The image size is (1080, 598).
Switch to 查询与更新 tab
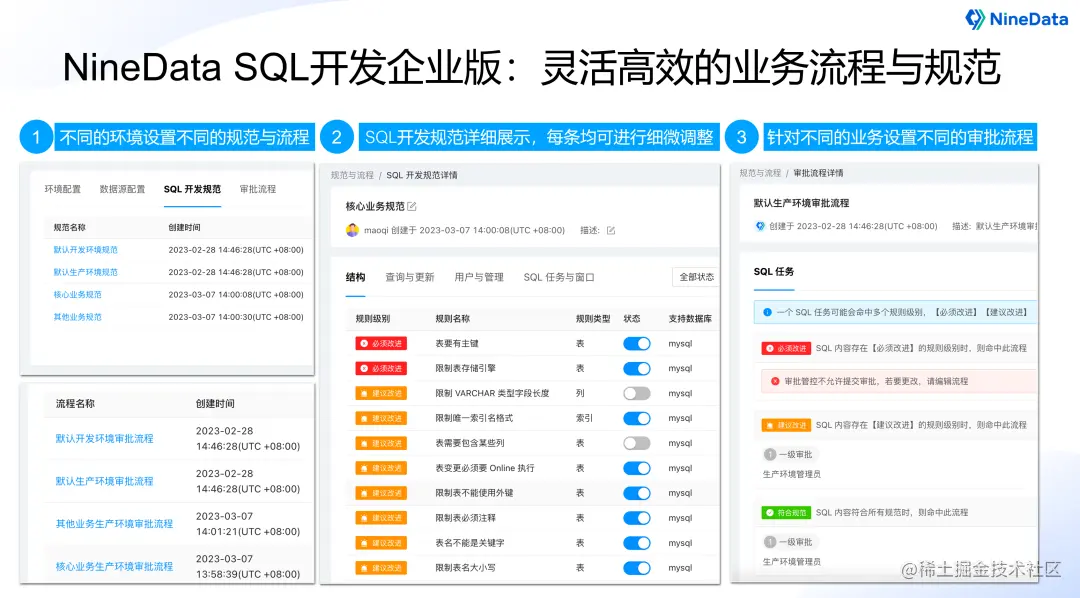coord(409,277)
